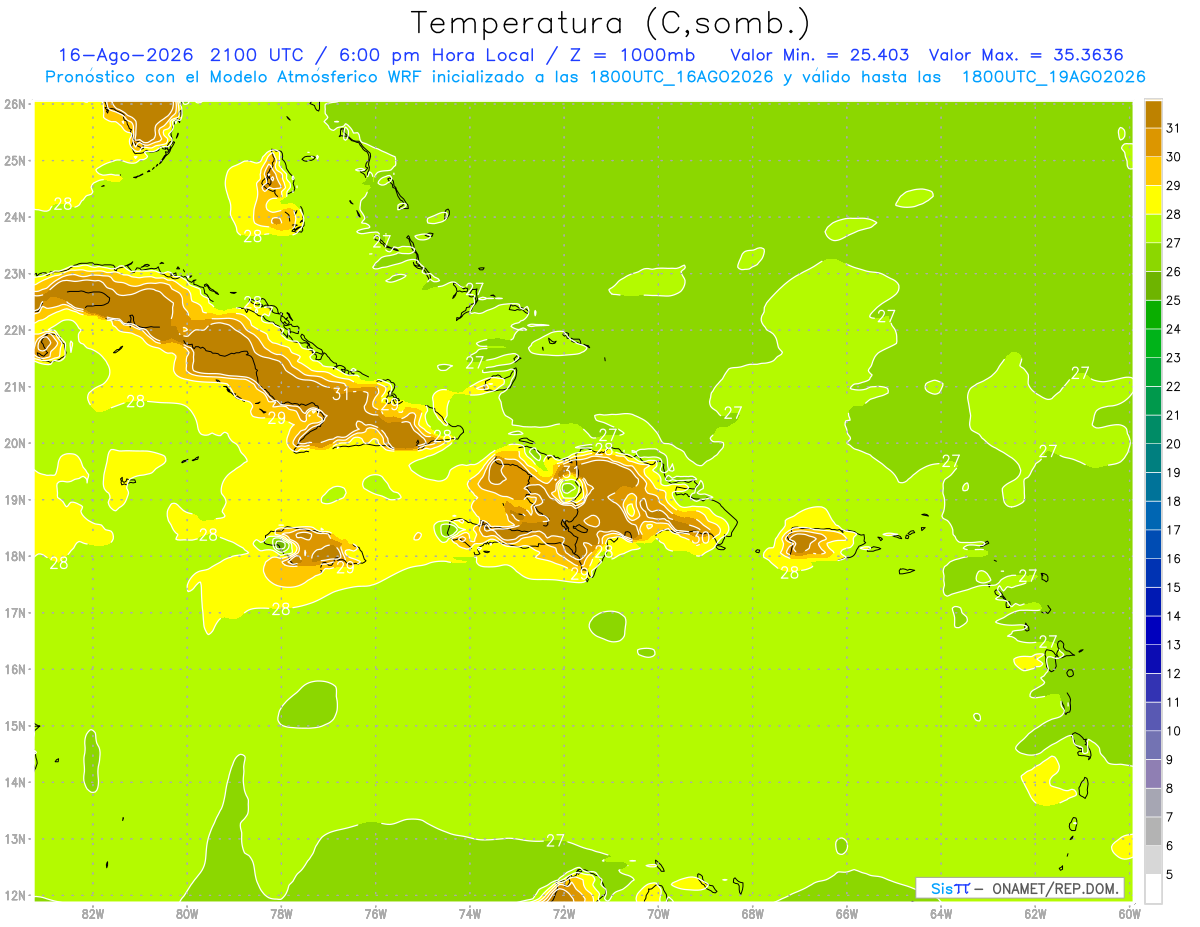Click the purple legend swatch between 9 and 10
The image size is (1200, 927).
click(x=1153, y=745)
